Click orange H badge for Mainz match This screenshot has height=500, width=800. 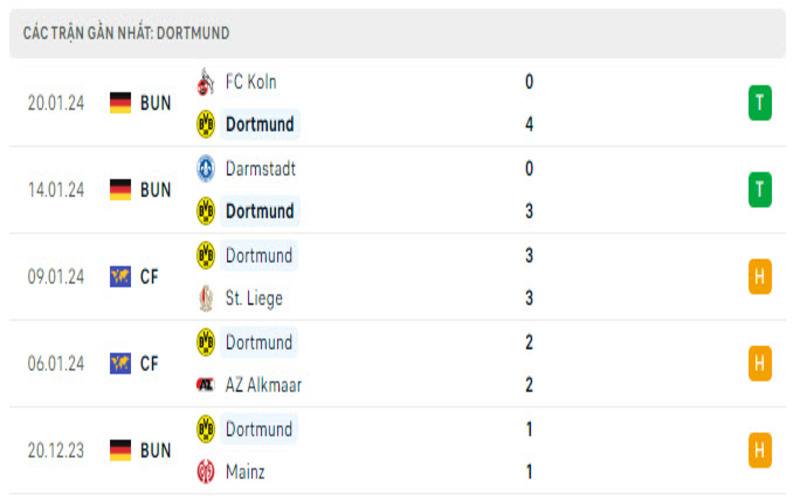point(760,450)
